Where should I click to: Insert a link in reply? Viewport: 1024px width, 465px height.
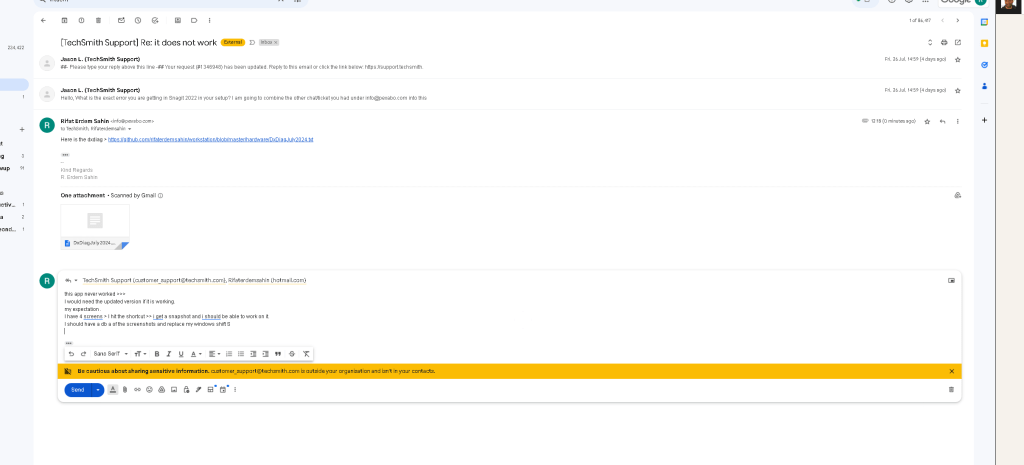137,390
